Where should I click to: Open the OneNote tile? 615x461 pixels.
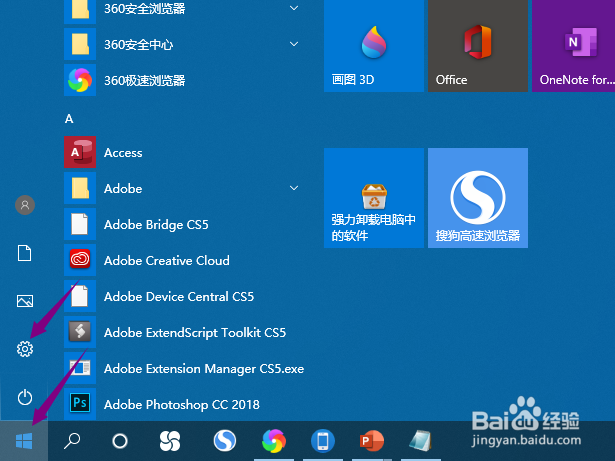[x=573, y=45]
